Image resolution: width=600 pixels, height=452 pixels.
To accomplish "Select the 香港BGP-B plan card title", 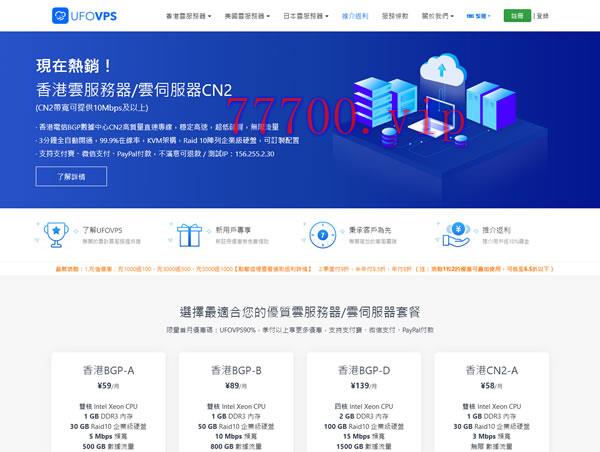I will (x=236, y=370).
